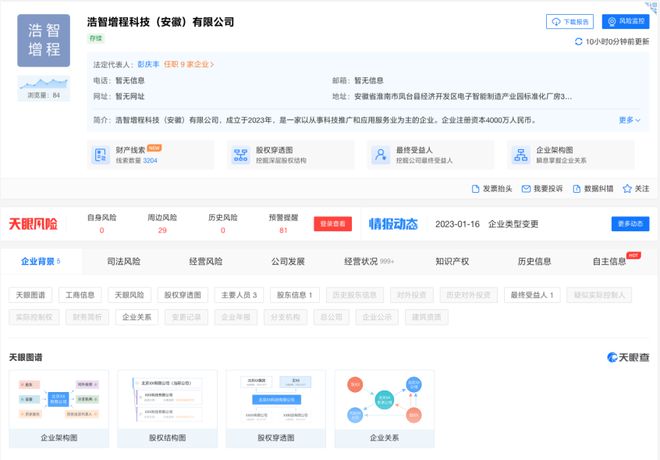The height and width of the screenshot is (460, 660).
Task: Select the 工商信息 sub-tab chip
Action: [80, 295]
